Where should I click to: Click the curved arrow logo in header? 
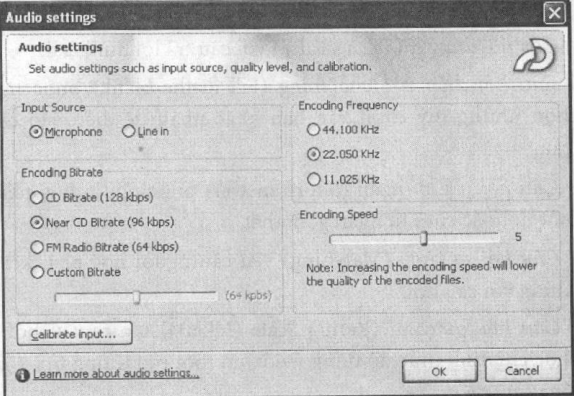[x=534, y=56]
